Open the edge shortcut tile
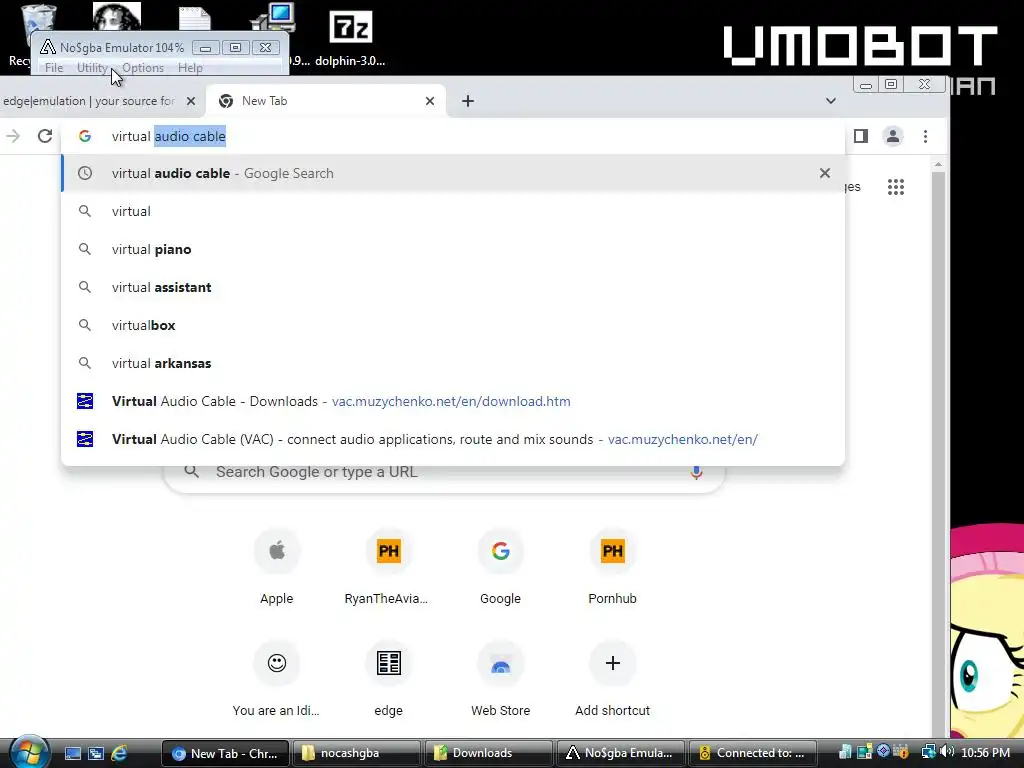Image resolution: width=1024 pixels, height=768 pixels. pos(389,679)
